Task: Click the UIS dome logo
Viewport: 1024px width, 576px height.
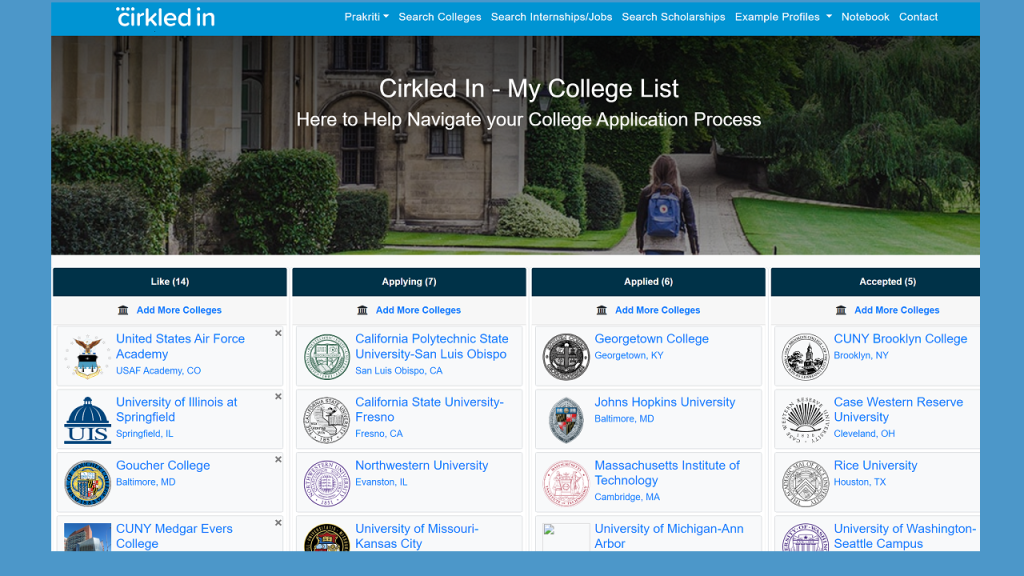Action: tap(88, 420)
